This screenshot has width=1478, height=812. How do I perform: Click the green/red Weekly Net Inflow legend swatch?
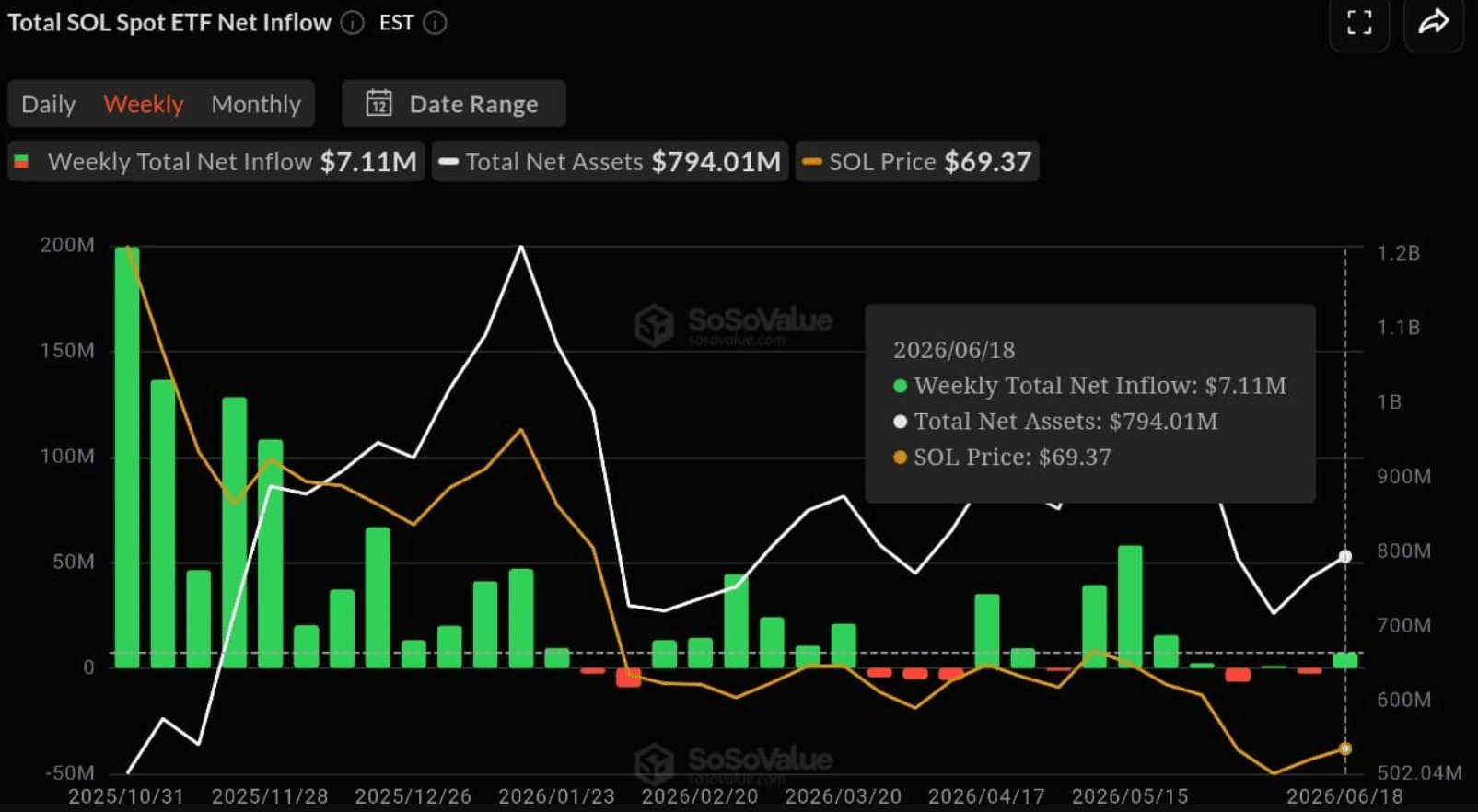coord(21,162)
